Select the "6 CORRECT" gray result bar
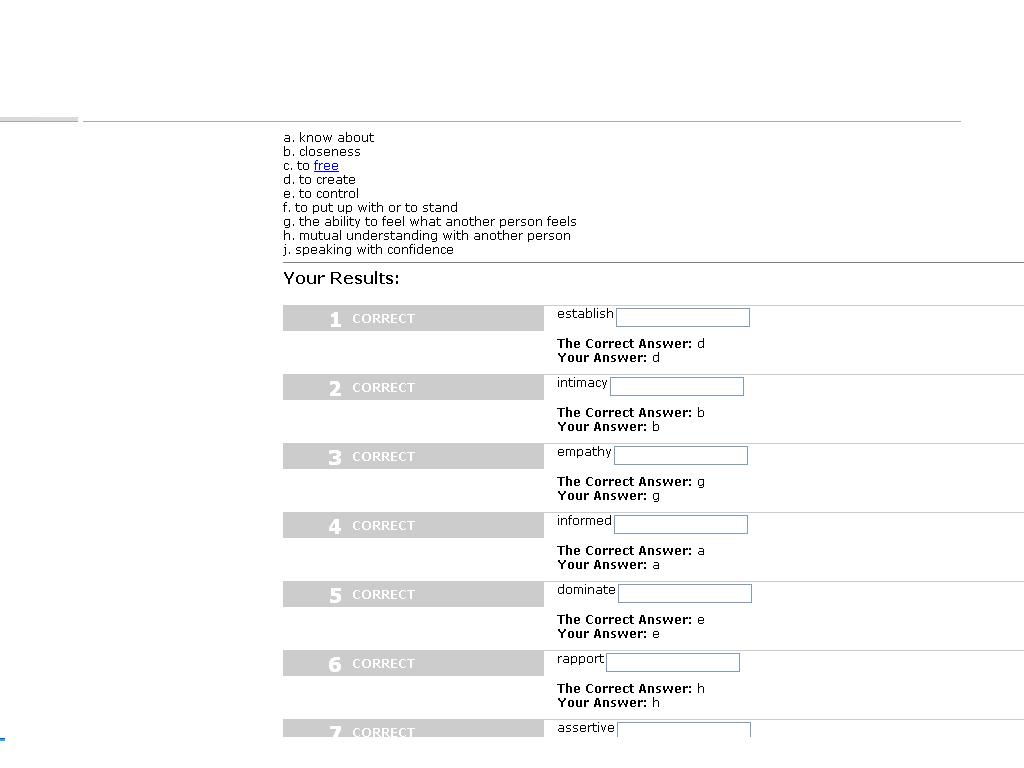Image resolution: width=1024 pixels, height=768 pixels. pyautogui.click(x=413, y=663)
